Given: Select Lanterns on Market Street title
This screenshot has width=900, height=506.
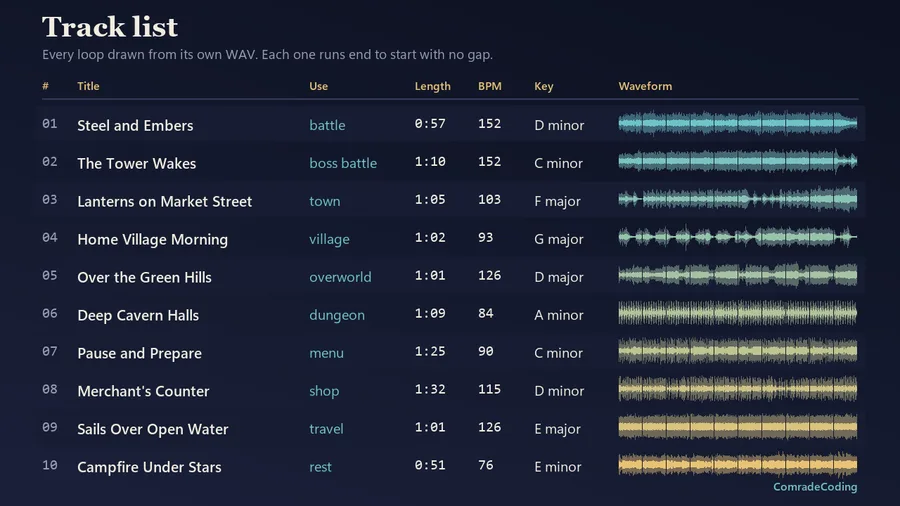Looking at the screenshot, I should (x=164, y=201).
